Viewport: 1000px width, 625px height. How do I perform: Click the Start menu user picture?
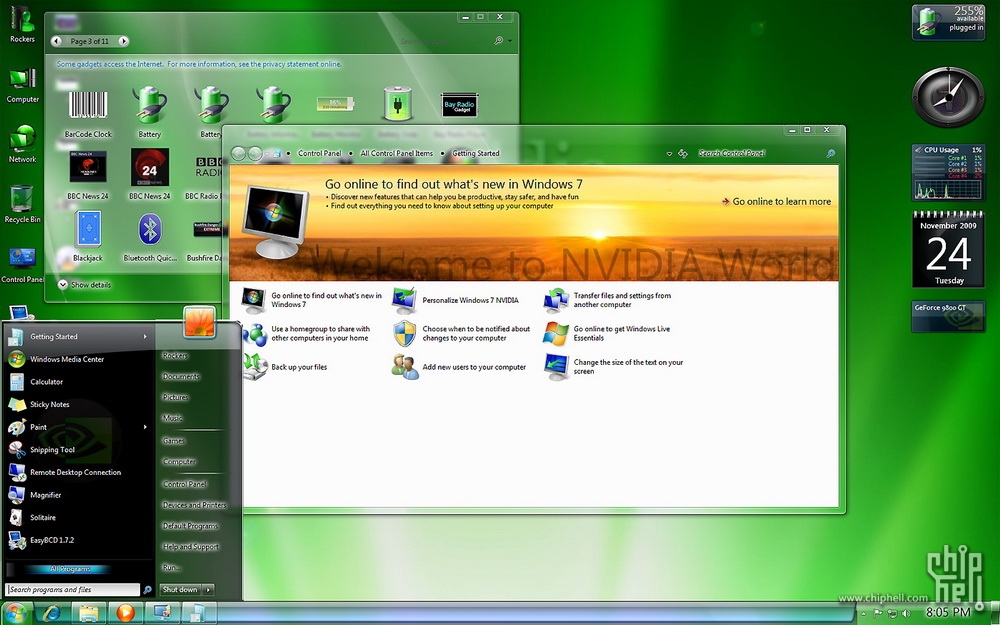tap(199, 321)
